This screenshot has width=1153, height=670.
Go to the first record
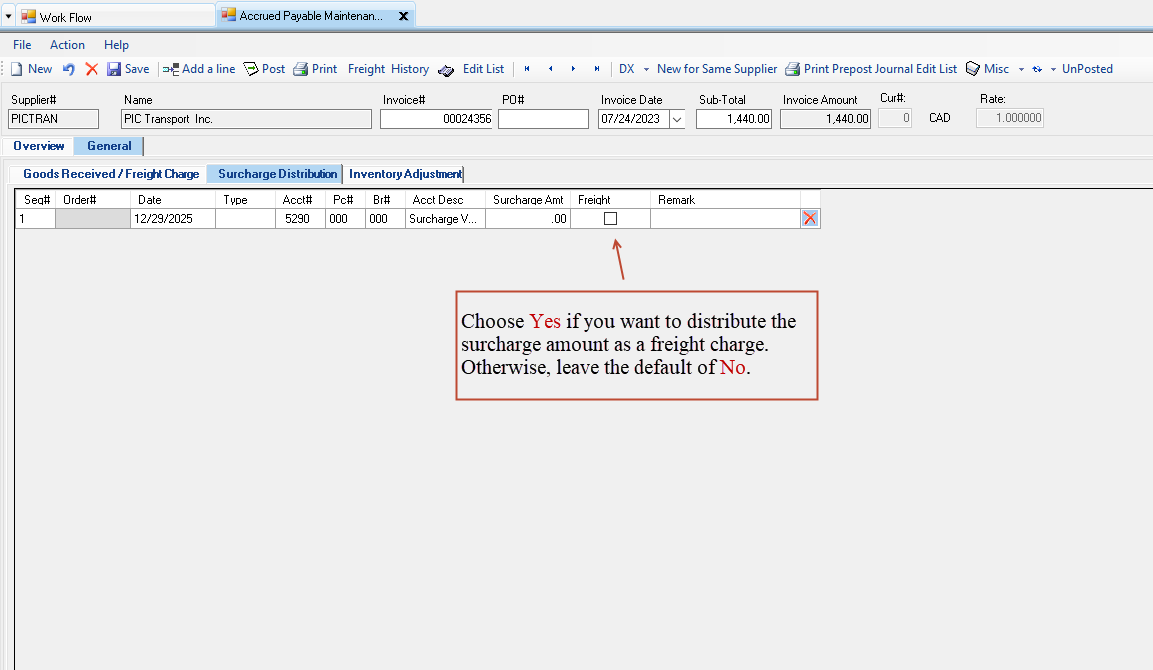527,69
